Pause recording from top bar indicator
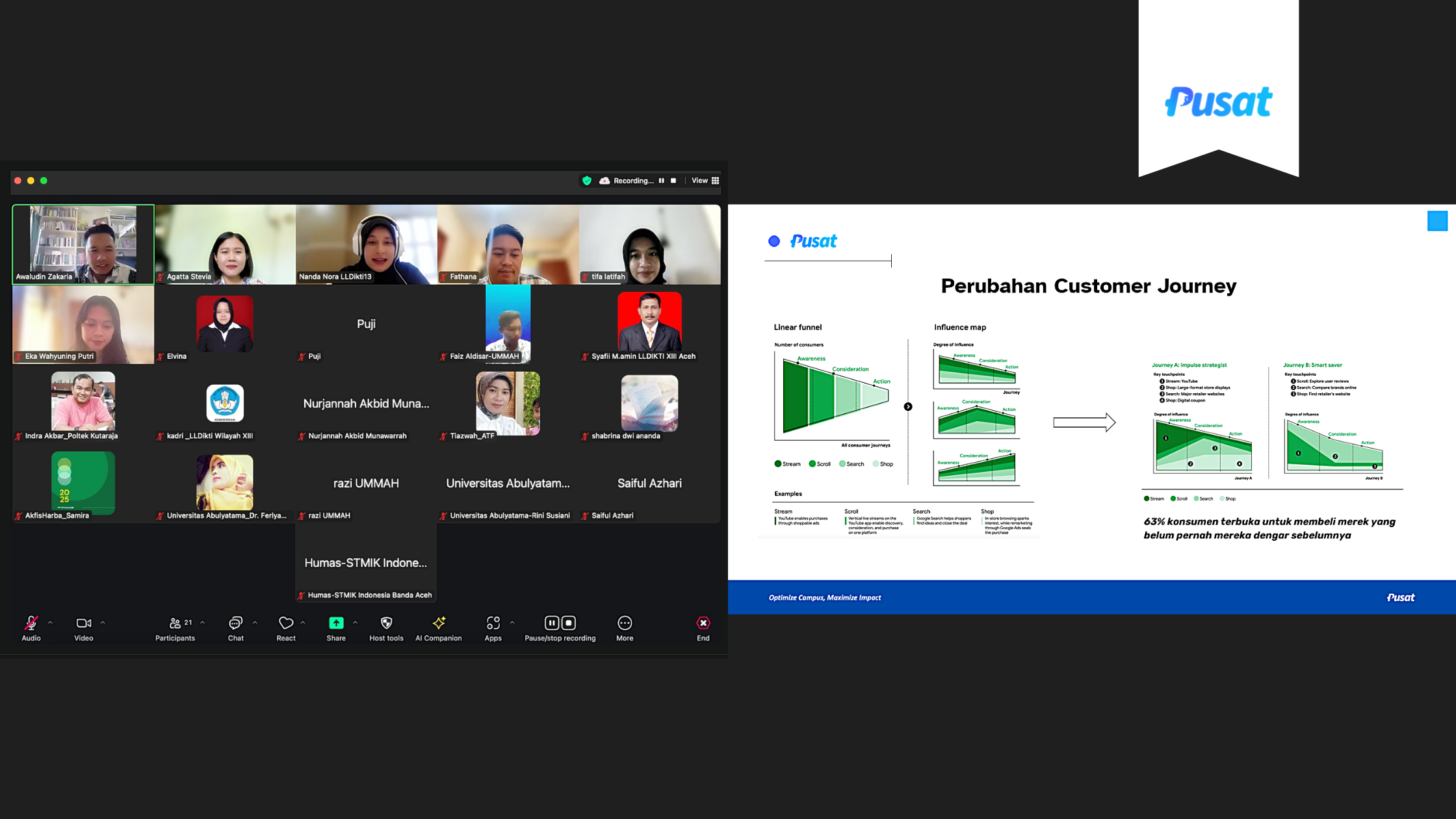 pos(662,181)
